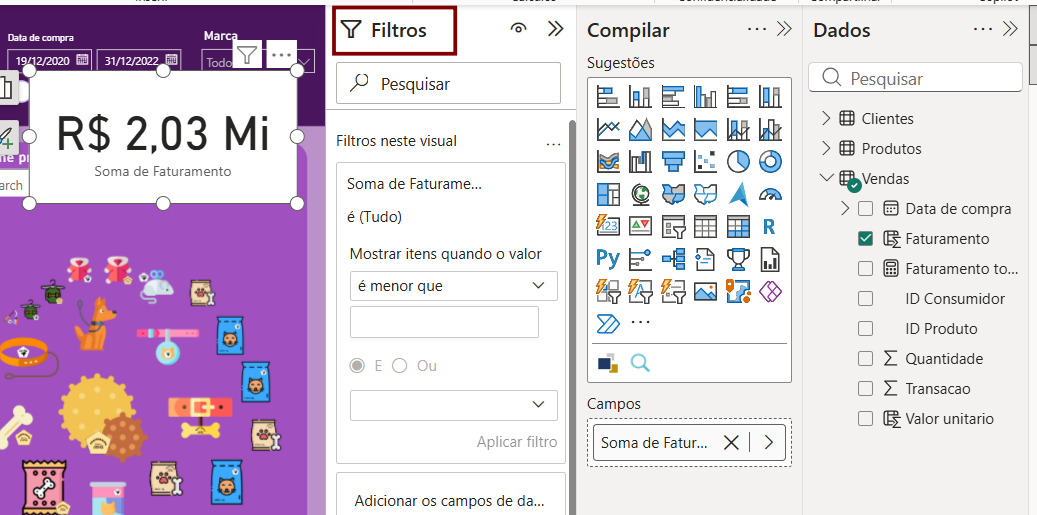Click the Filtros pane vertical scrollbar
This screenshot has width=1037, height=515.
(x=571, y=317)
